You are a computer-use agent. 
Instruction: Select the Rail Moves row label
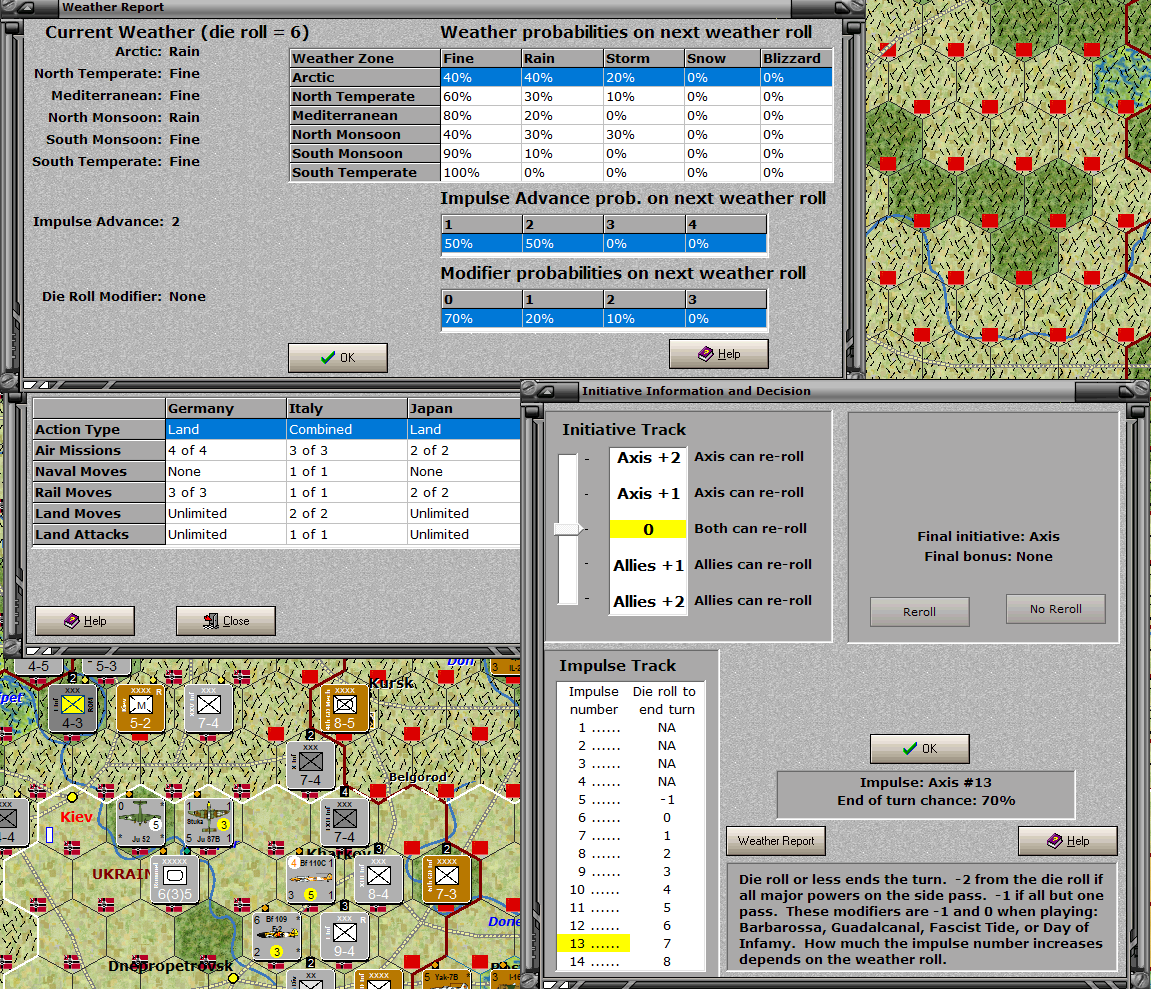[x=99, y=493]
